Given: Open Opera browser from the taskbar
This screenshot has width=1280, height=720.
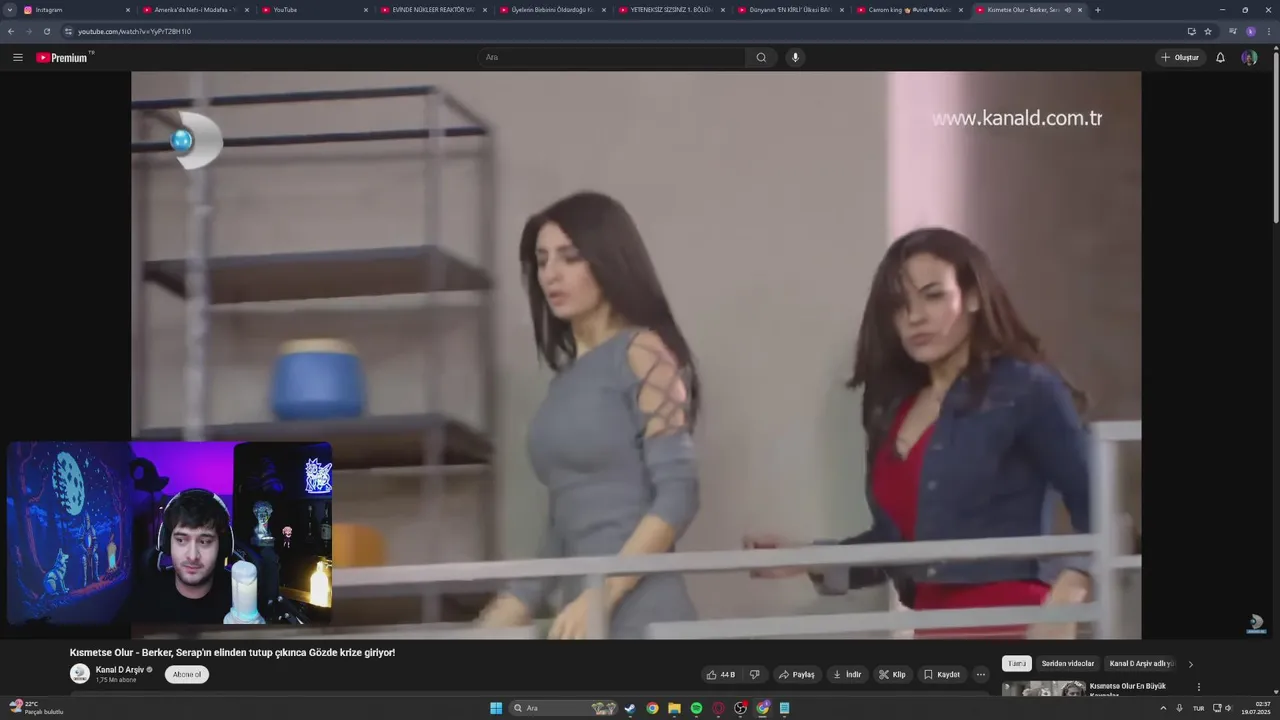Looking at the screenshot, I should pos(718,708).
